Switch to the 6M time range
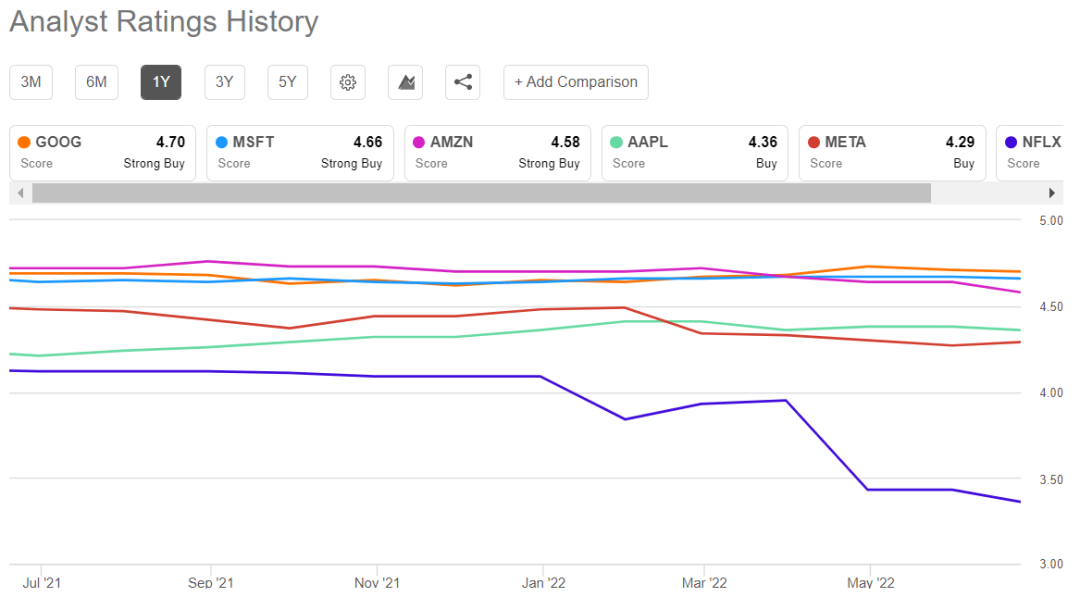This screenshot has height=597, width=1080. [x=96, y=82]
